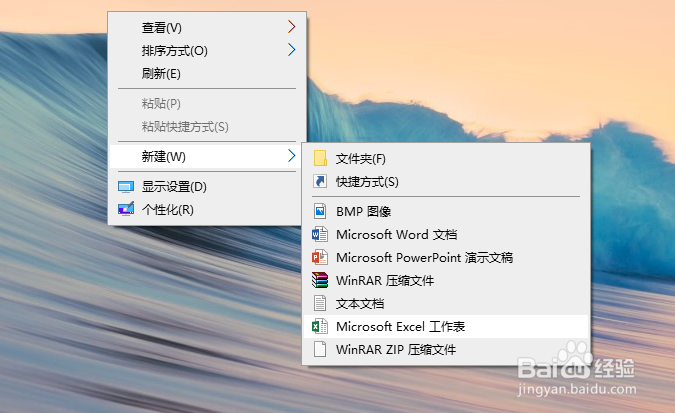Click the PowerPoint presentation icon
The height and width of the screenshot is (413, 675).
(x=320, y=257)
